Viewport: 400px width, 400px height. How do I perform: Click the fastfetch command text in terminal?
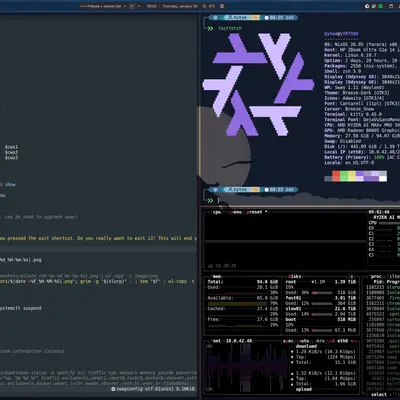tap(230, 28)
